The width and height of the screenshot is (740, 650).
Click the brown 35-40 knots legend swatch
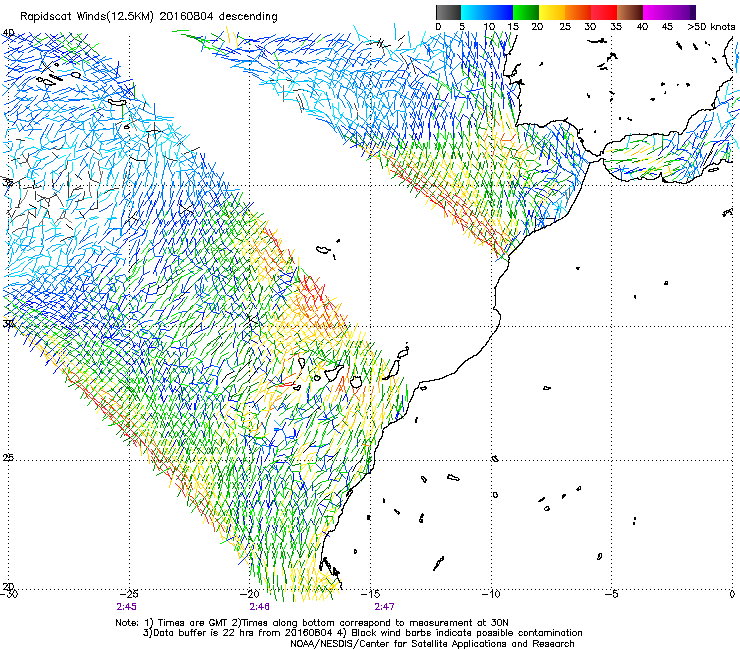630,12
